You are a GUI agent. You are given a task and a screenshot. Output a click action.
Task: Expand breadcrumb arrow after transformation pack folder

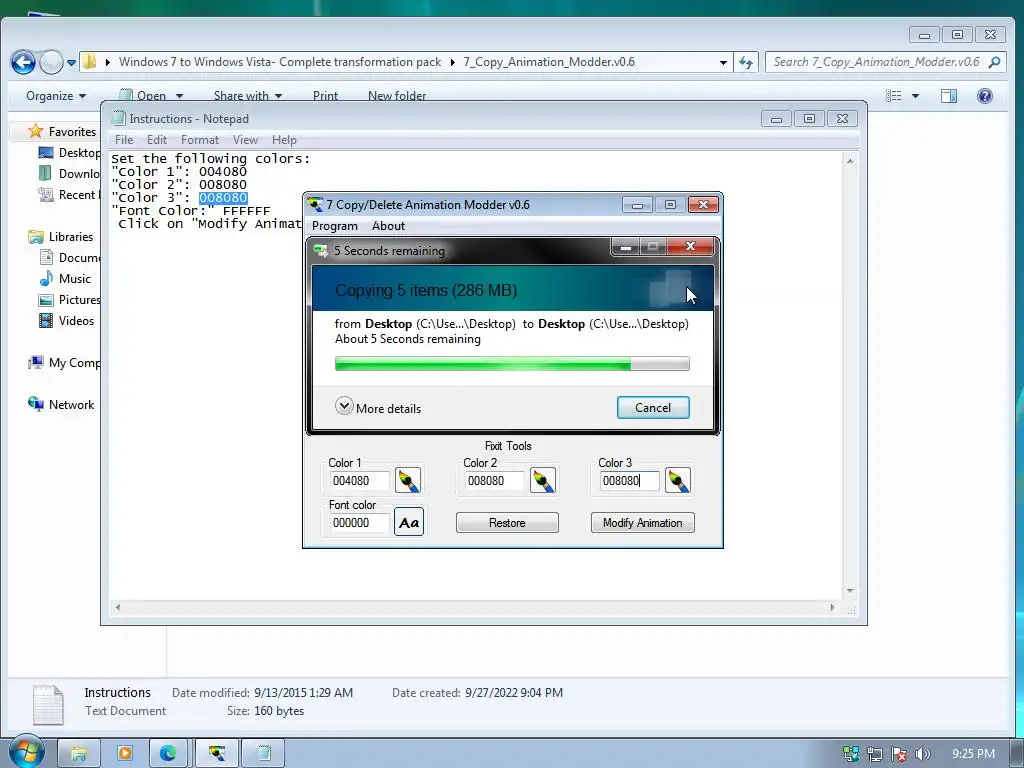(452, 62)
